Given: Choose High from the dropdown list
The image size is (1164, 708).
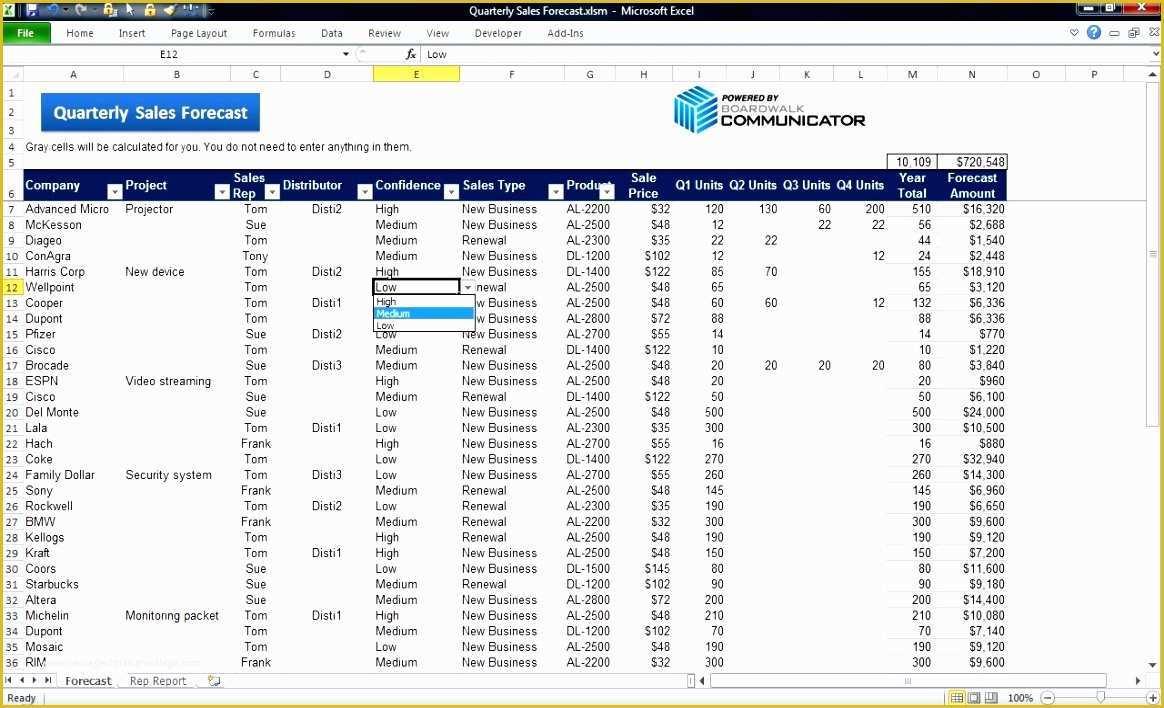Looking at the screenshot, I should point(424,301).
